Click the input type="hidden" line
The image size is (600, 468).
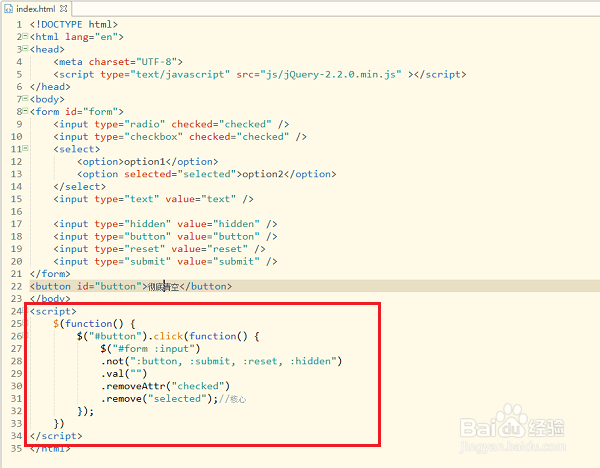pyautogui.click(x=165, y=224)
